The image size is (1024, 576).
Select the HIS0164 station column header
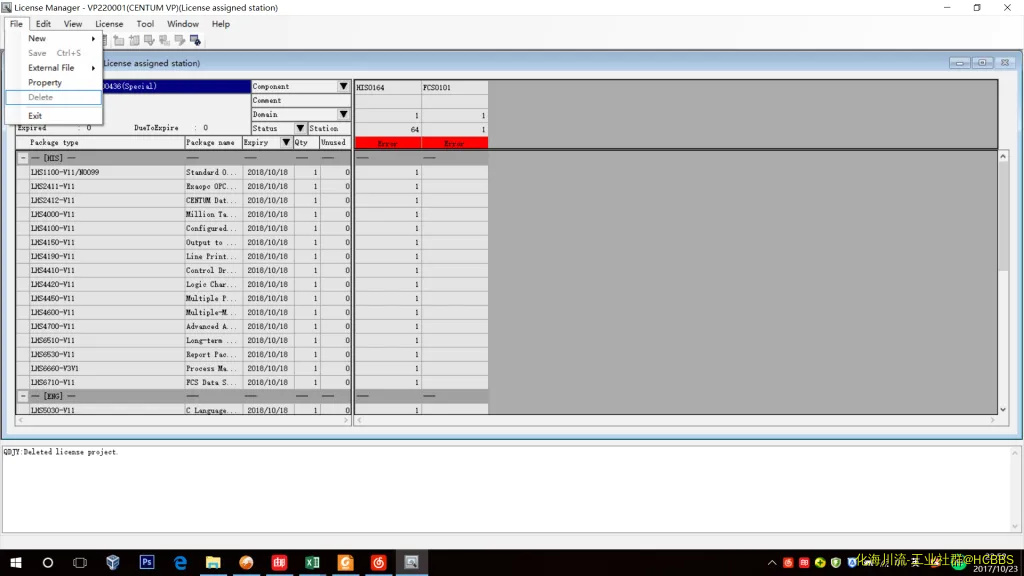pyautogui.click(x=388, y=87)
